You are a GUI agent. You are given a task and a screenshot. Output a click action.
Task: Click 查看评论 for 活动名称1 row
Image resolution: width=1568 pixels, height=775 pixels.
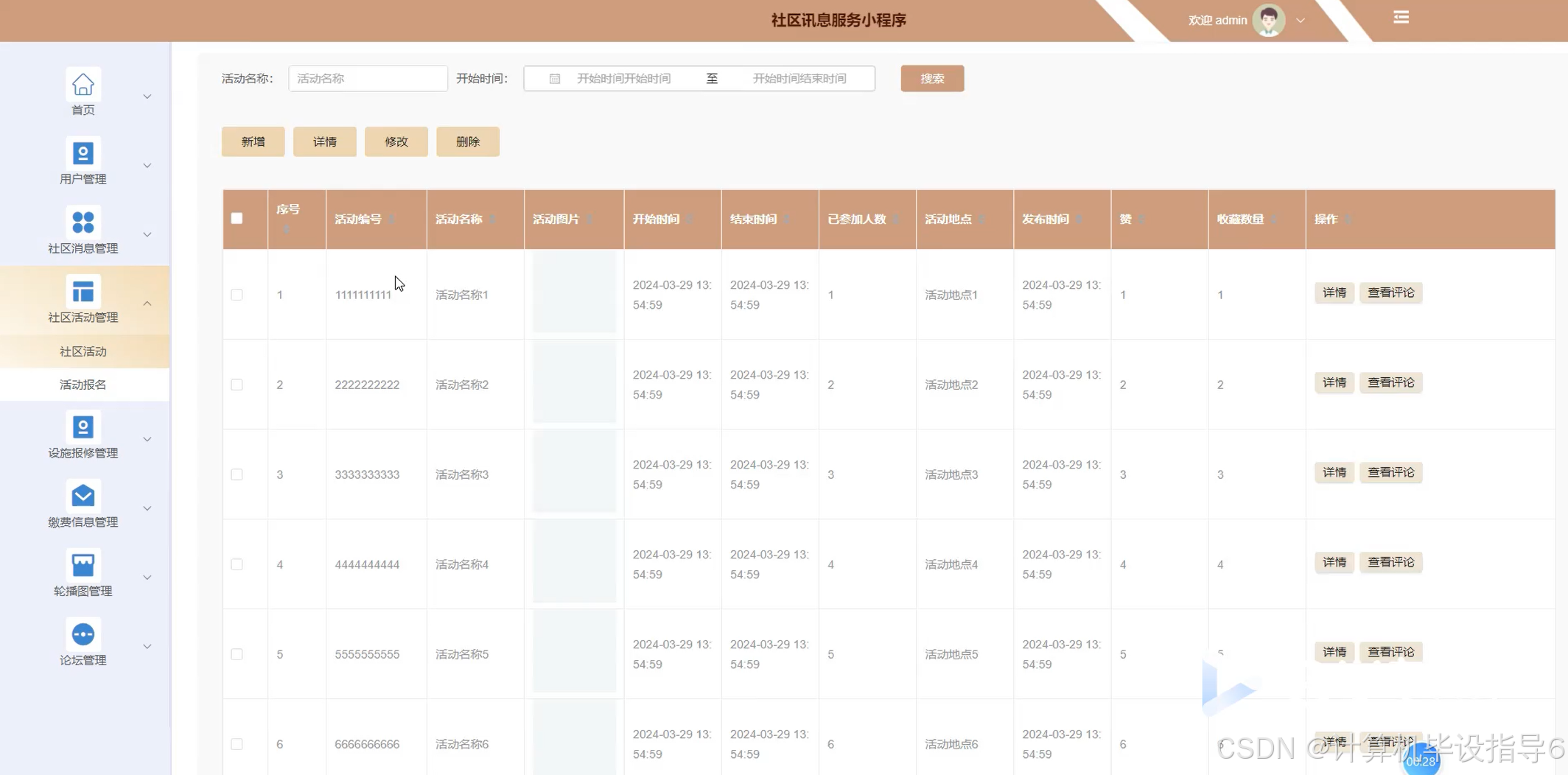[1390, 292]
